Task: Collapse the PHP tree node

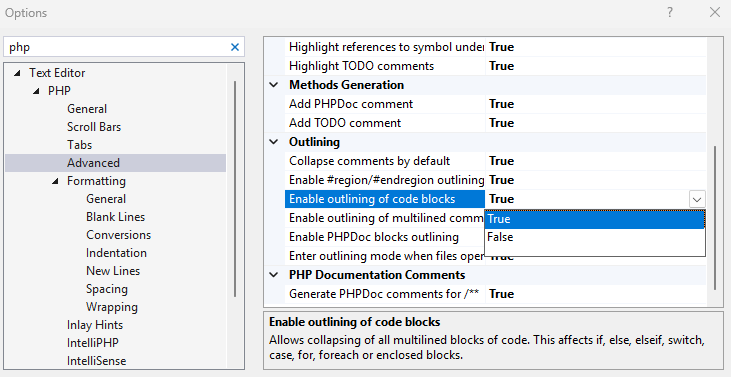Action: click(36, 91)
